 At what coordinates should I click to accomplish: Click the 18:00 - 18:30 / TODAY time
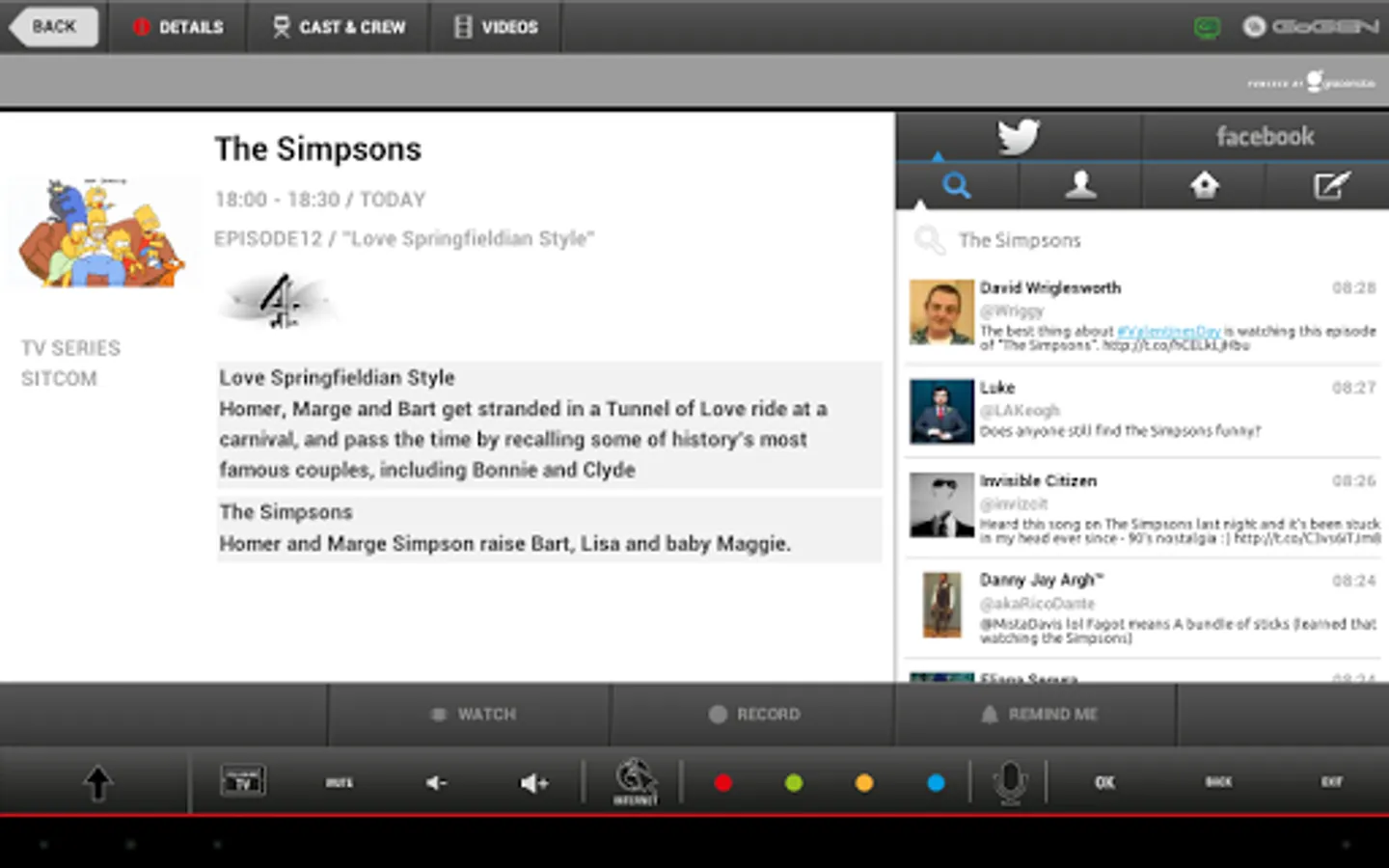tap(319, 200)
